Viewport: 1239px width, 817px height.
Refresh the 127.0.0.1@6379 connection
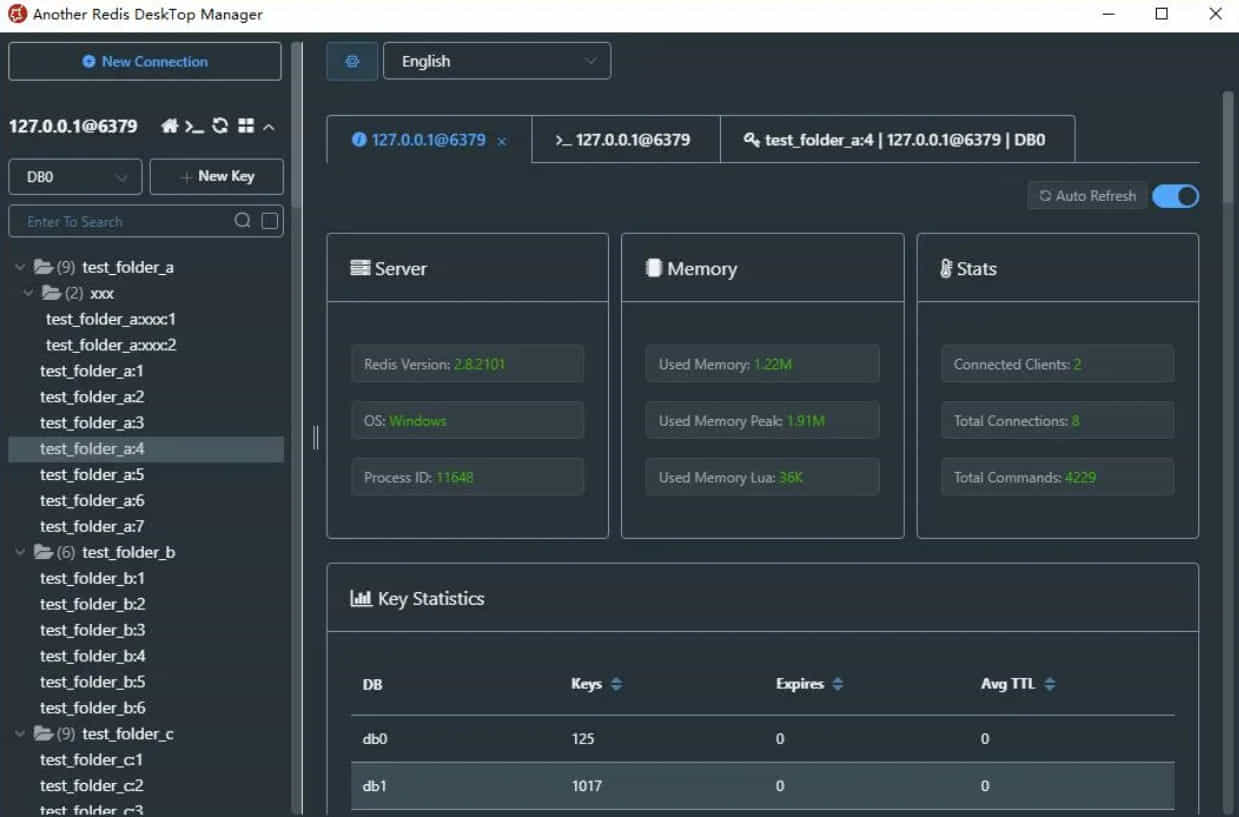[x=220, y=126]
